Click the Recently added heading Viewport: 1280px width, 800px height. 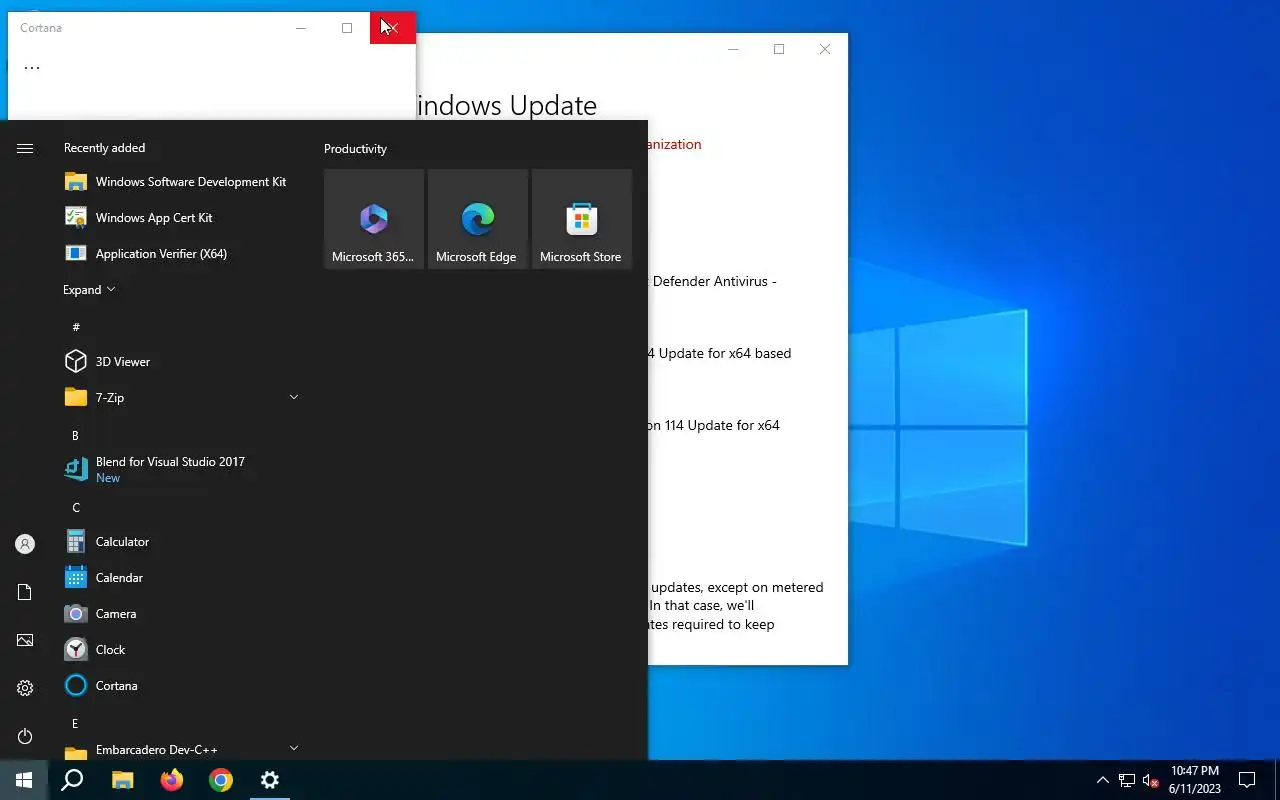pos(104,148)
